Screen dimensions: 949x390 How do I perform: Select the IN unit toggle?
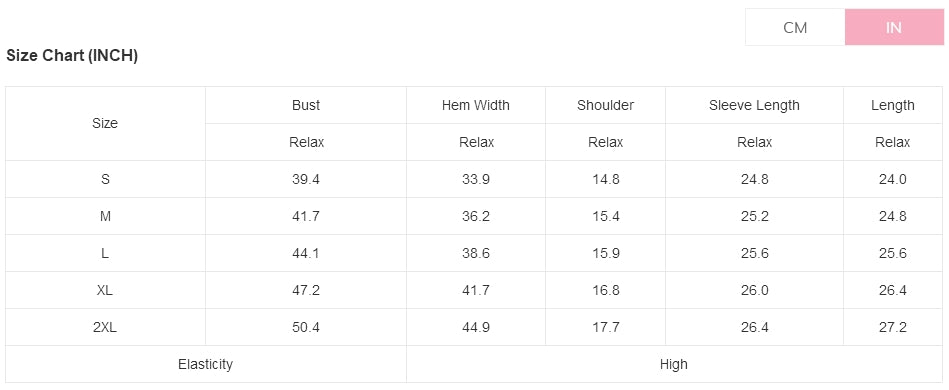point(894,27)
